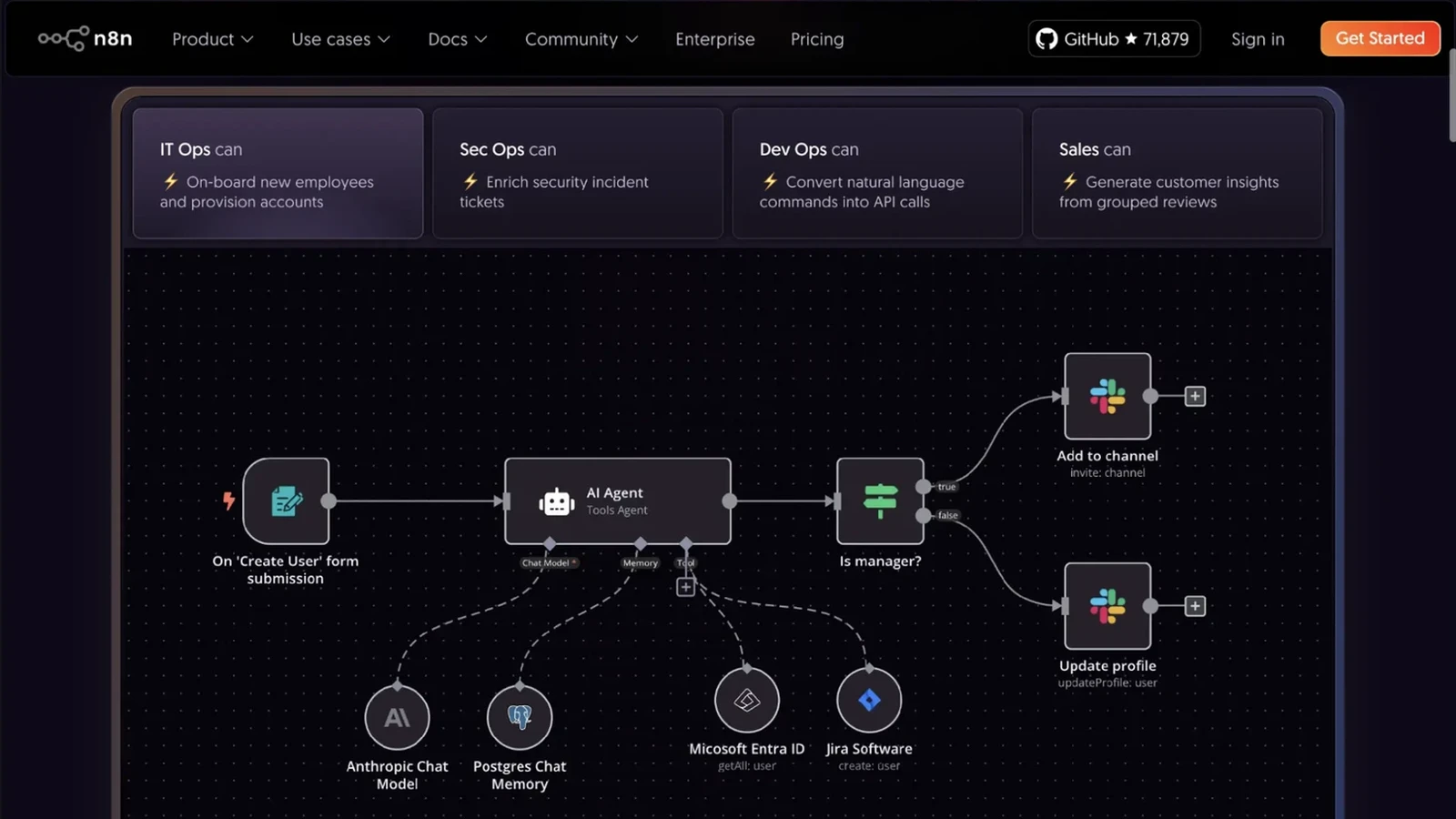Image resolution: width=1456 pixels, height=819 pixels.
Task: Select the Update profile Slack node
Action: point(1107,605)
